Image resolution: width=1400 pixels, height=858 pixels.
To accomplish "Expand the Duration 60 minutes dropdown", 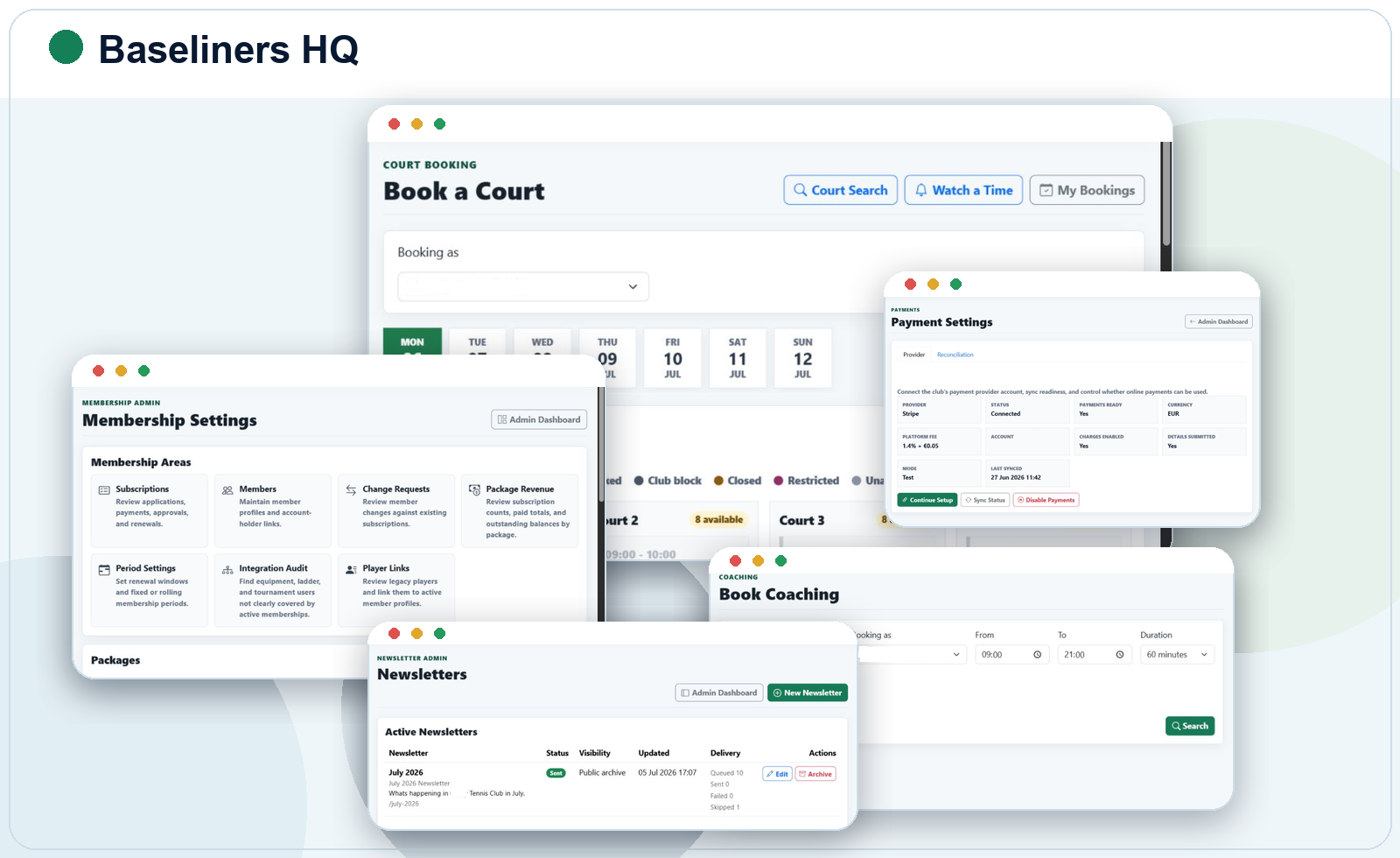I will click(x=1177, y=655).
